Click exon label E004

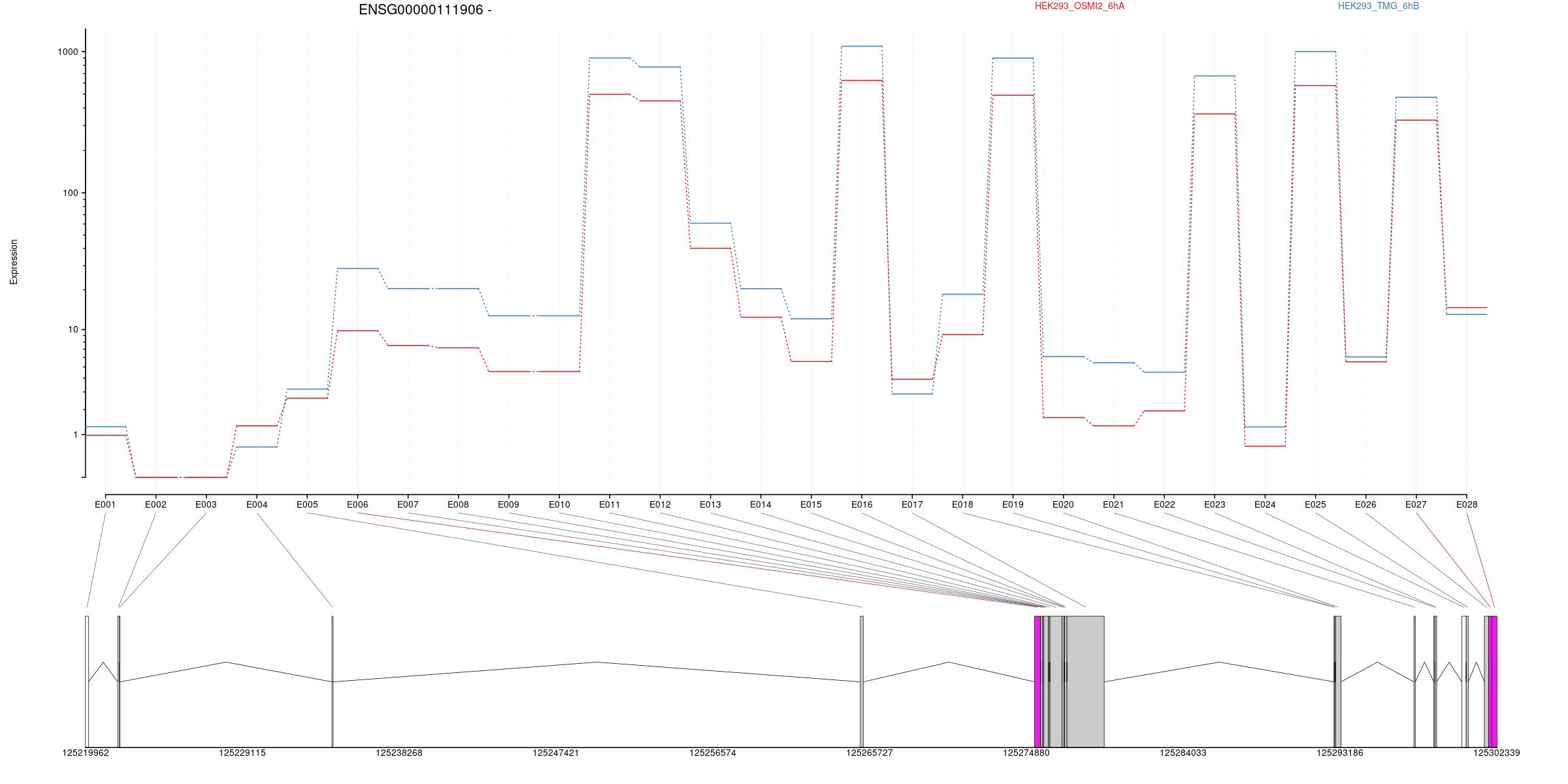257,504
